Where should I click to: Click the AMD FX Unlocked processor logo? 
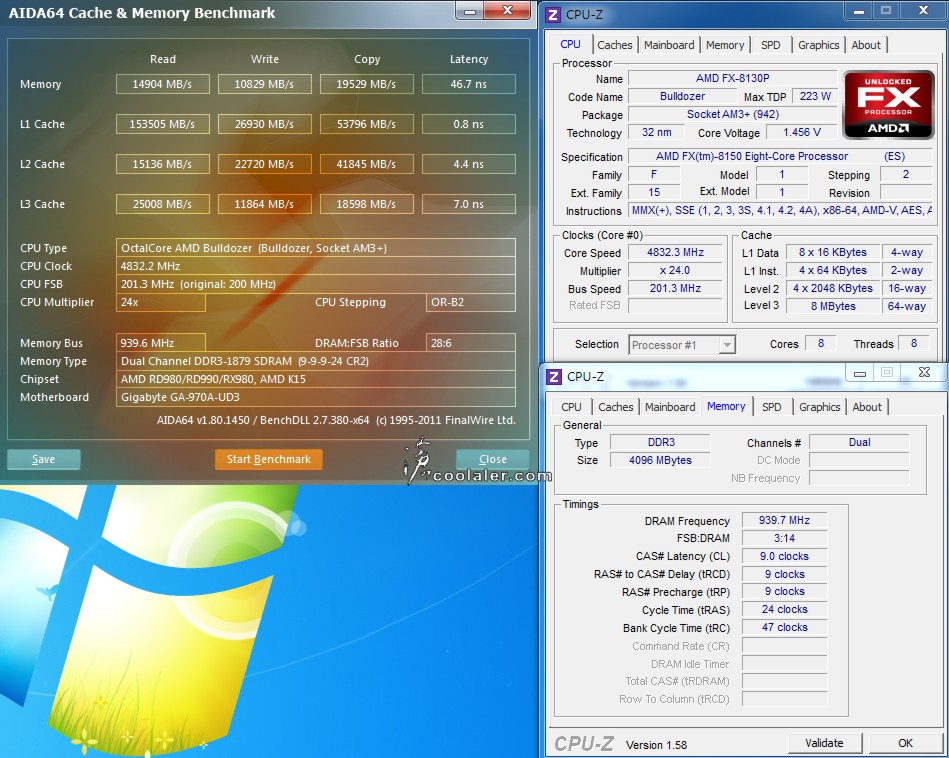coord(888,105)
